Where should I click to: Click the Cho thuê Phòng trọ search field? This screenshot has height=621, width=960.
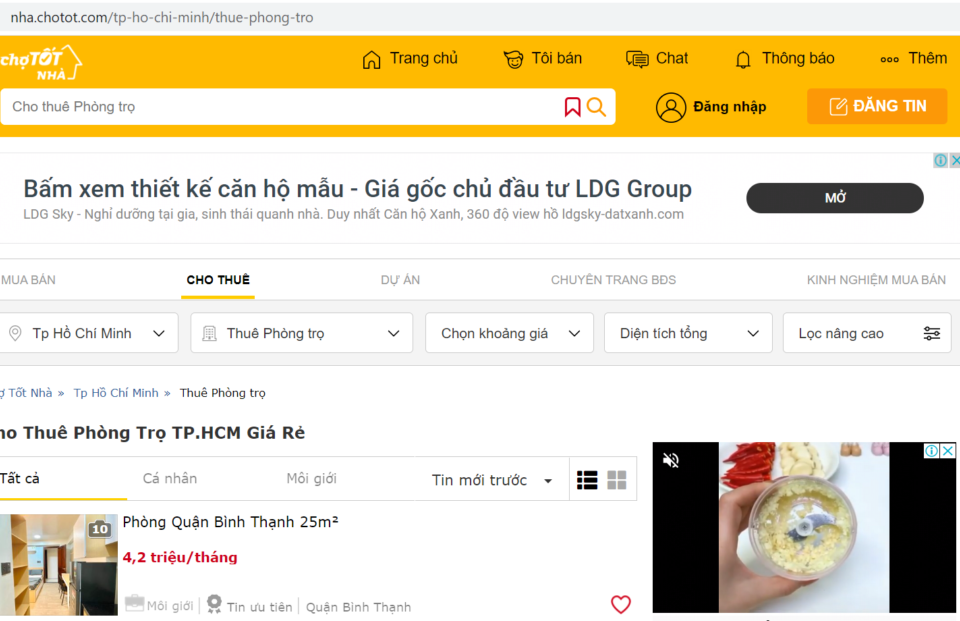click(280, 107)
